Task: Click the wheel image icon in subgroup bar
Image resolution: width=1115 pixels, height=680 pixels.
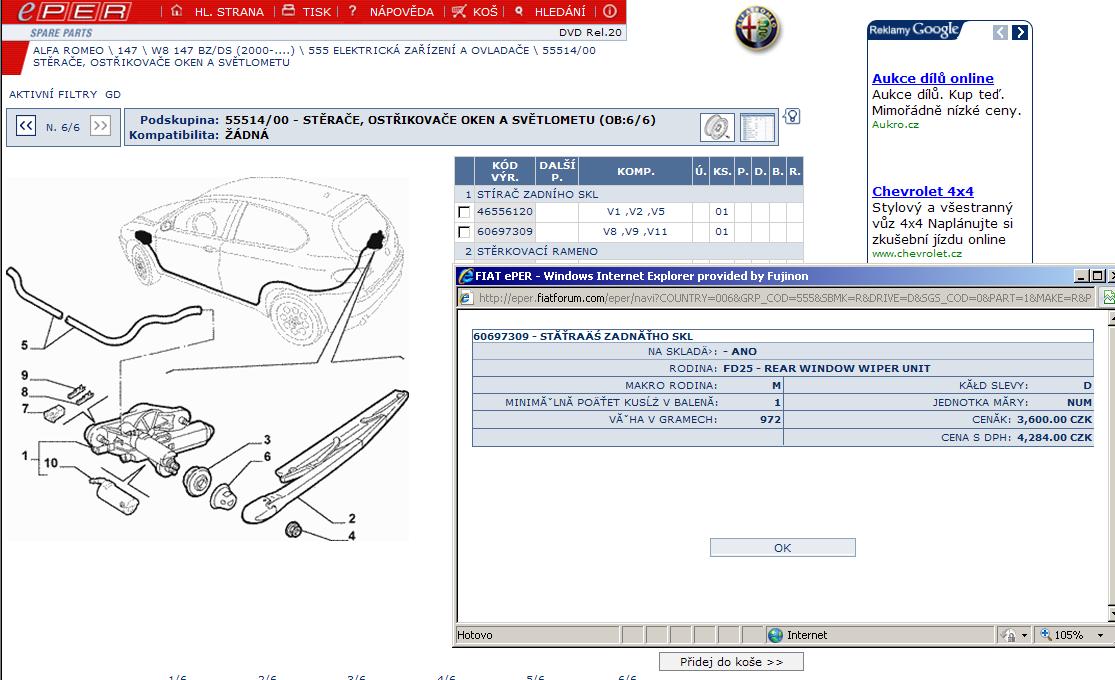Action: tap(716, 127)
